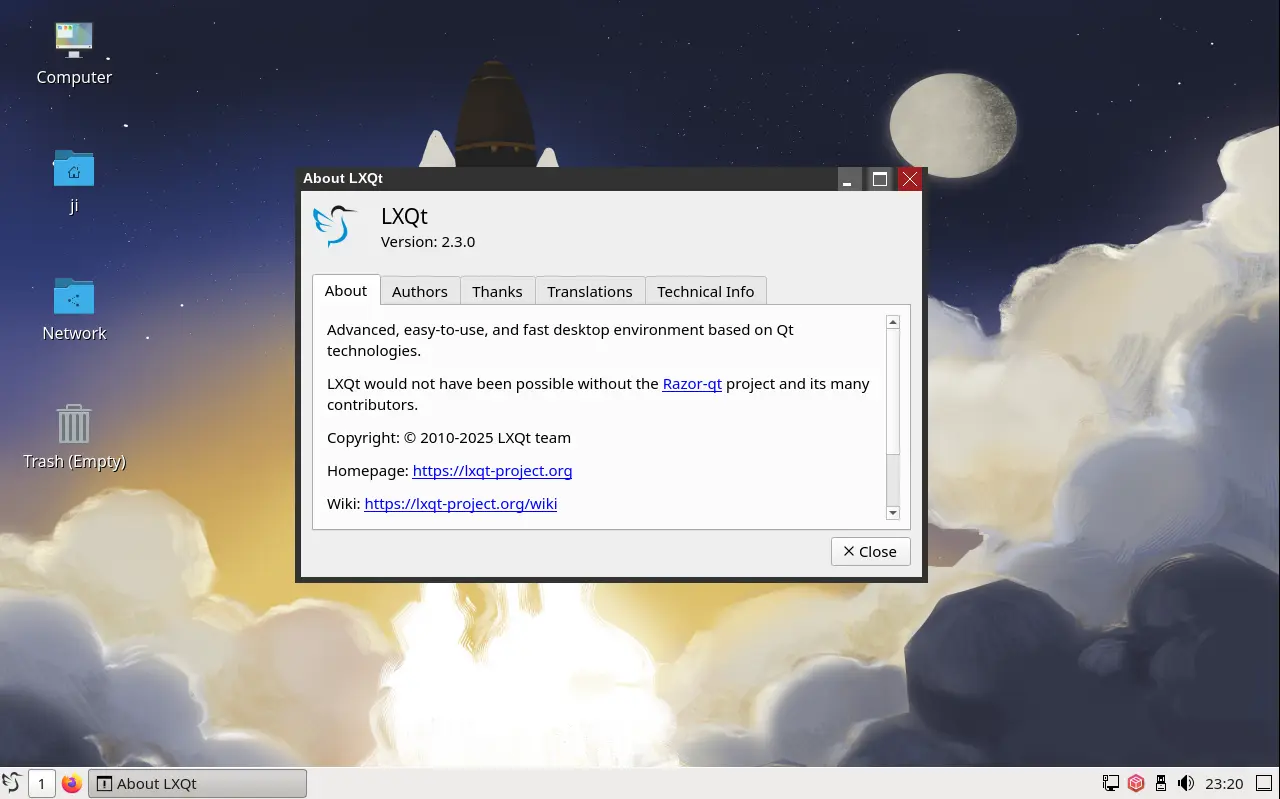This screenshot has width=1280, height=799.
Task: Switch to the Authors tab
Action: [x=420, y=291]
